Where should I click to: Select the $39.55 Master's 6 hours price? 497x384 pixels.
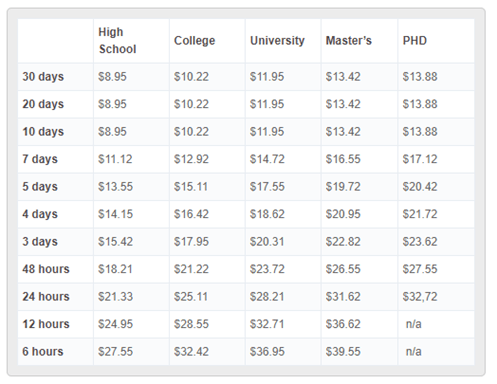[343, 351]
